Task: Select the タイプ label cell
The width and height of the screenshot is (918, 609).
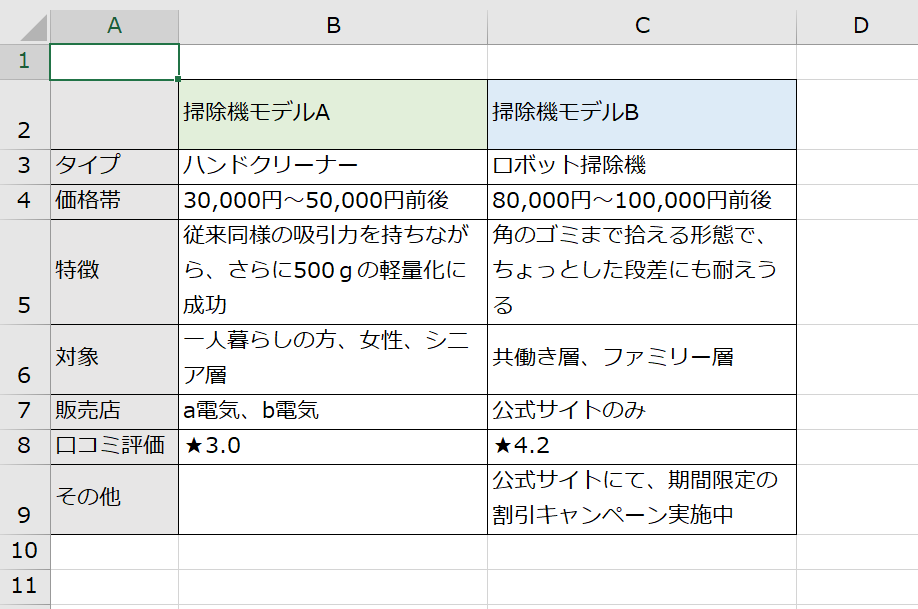Action: pos(115,167)
